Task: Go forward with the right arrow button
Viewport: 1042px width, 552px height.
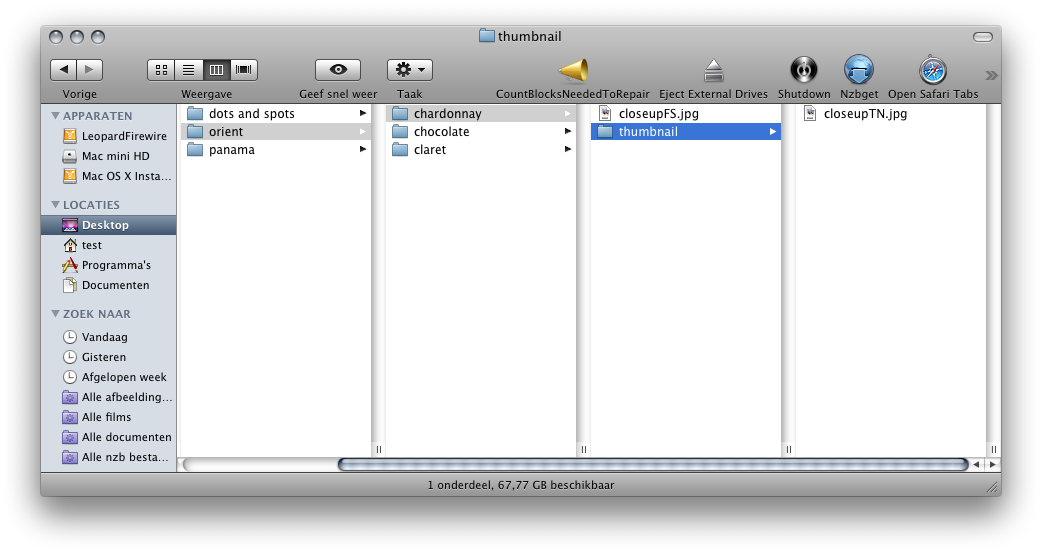Action: point(90,69)
